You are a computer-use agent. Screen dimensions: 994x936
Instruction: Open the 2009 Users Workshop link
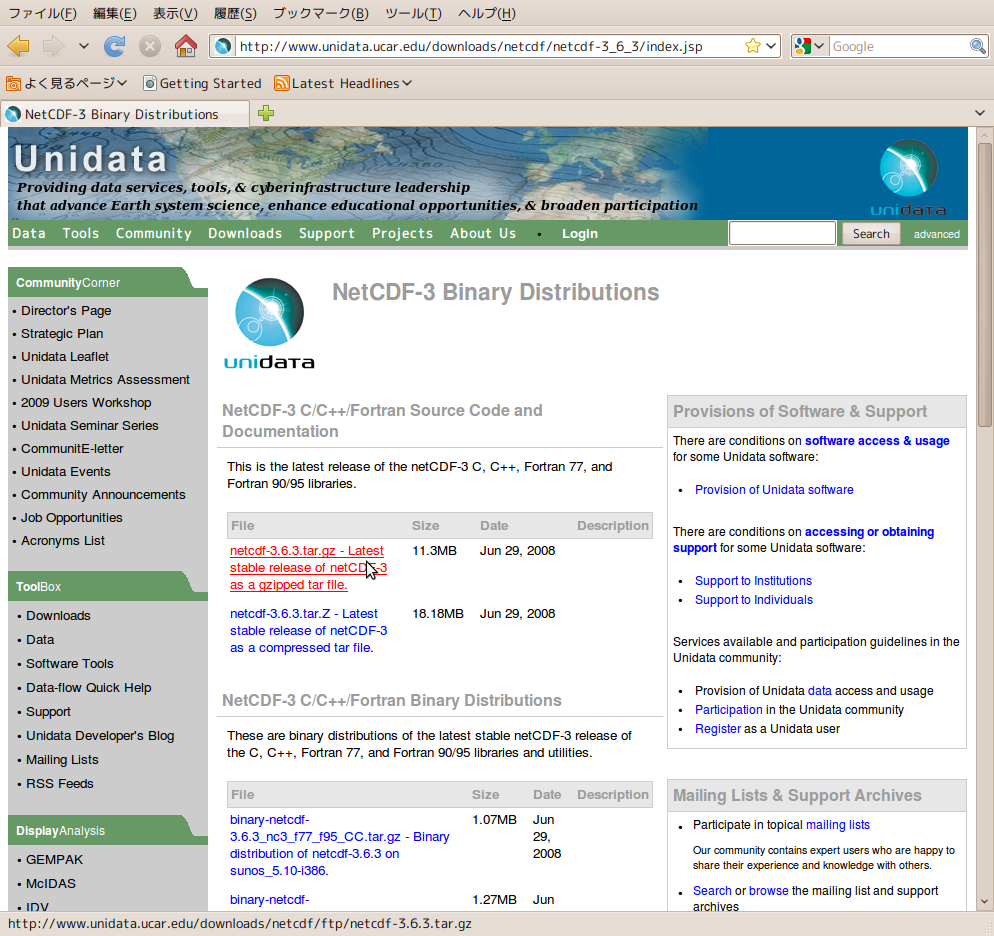[86, 402]
